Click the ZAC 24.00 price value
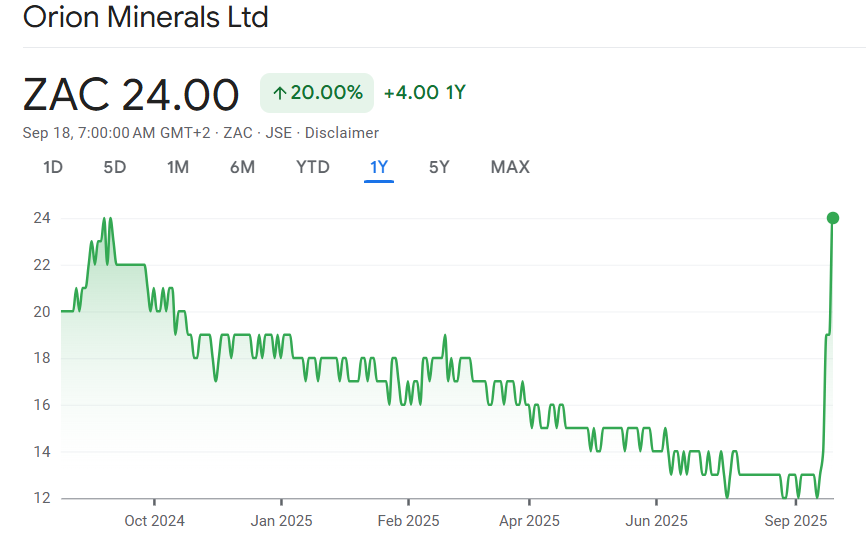866x543 pixels. tap(131, 94)
